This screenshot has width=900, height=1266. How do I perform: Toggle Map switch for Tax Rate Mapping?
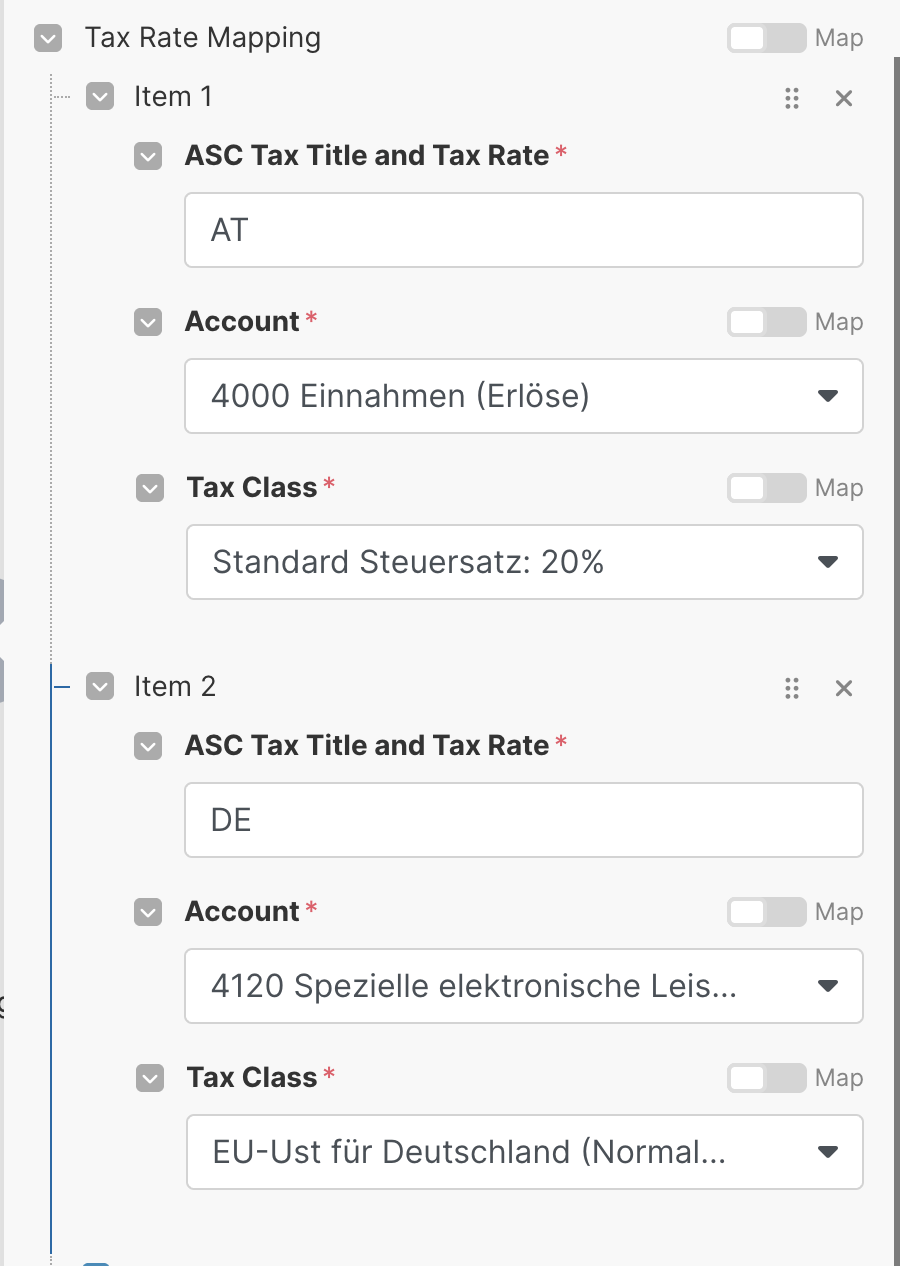coord(766,38)
